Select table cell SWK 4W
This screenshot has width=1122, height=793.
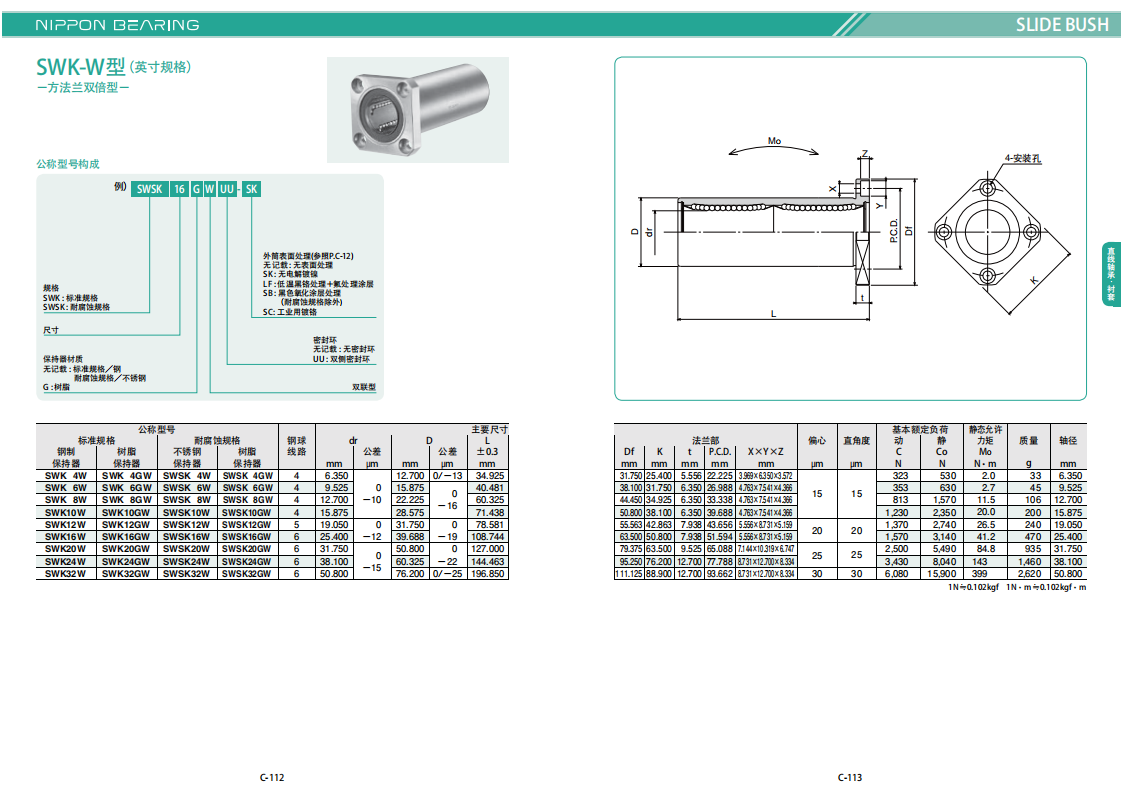(x=66, y=476)
